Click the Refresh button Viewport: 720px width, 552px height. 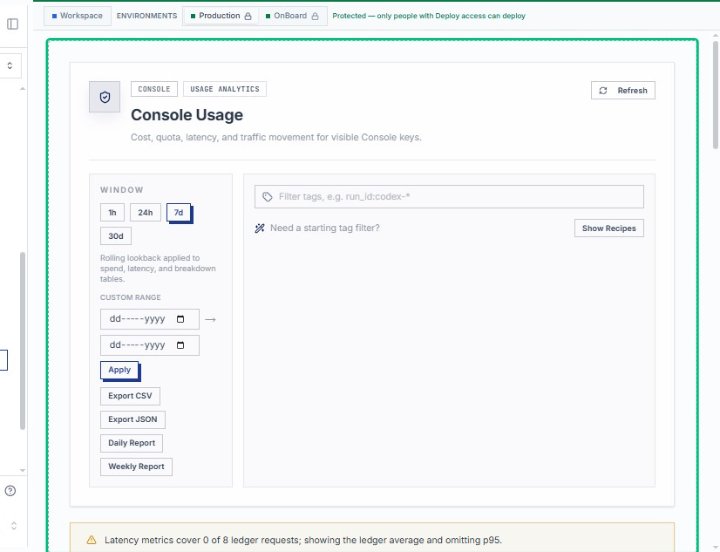623,90
